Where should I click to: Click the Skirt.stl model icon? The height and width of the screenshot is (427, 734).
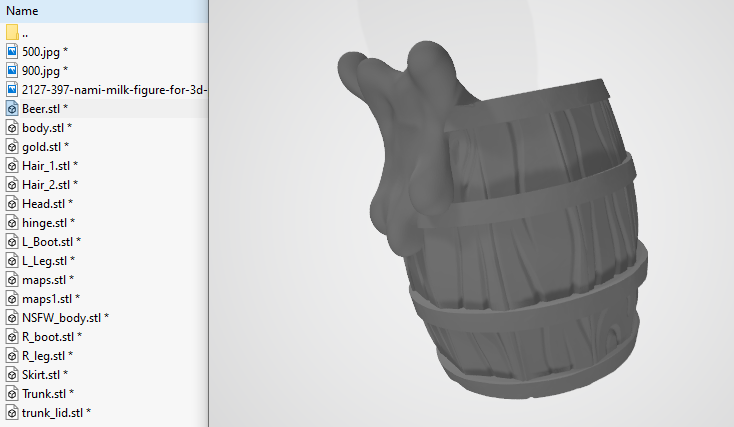(12, 375)
